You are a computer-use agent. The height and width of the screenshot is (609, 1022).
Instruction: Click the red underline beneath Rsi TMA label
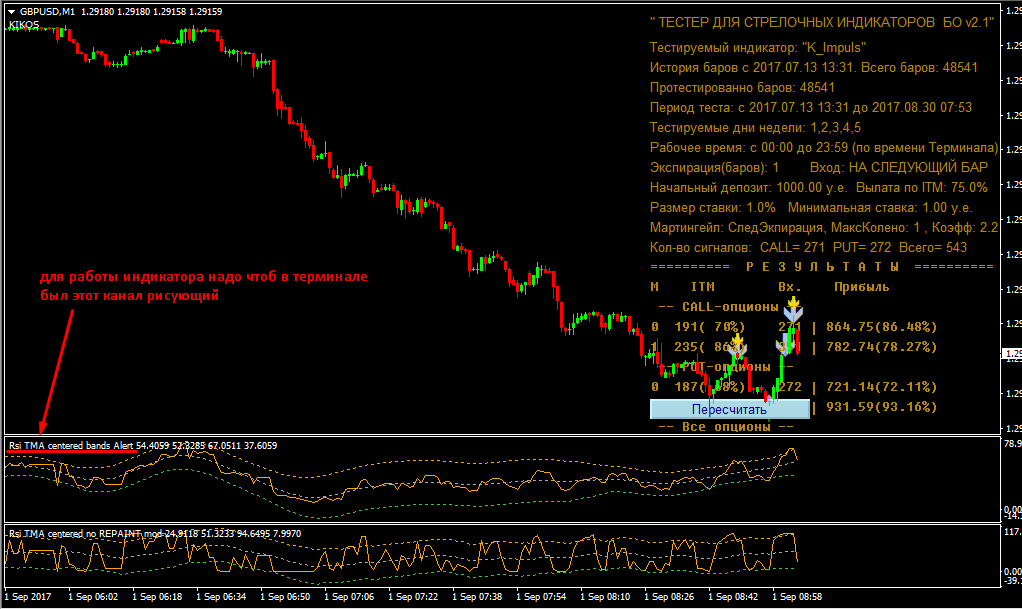coord(72,452)
